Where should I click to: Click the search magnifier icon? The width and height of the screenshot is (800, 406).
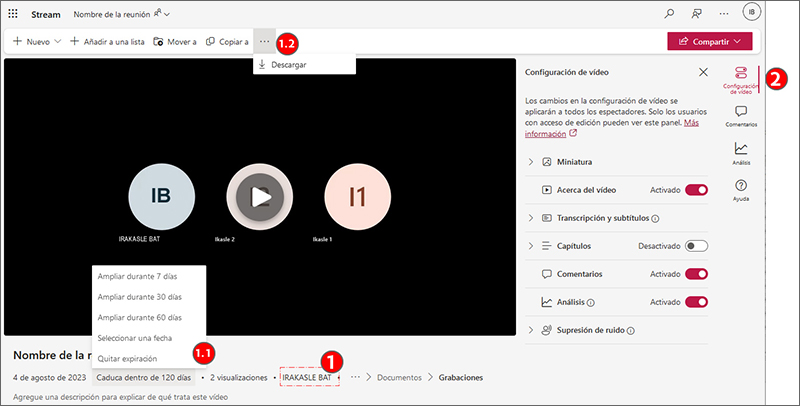pos(670,13)
